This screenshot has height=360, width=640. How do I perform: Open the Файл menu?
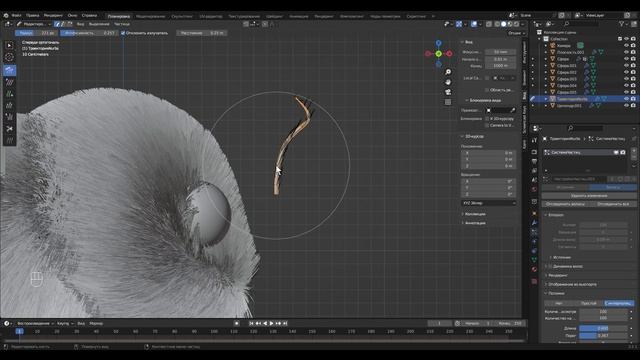pos(17,16)
